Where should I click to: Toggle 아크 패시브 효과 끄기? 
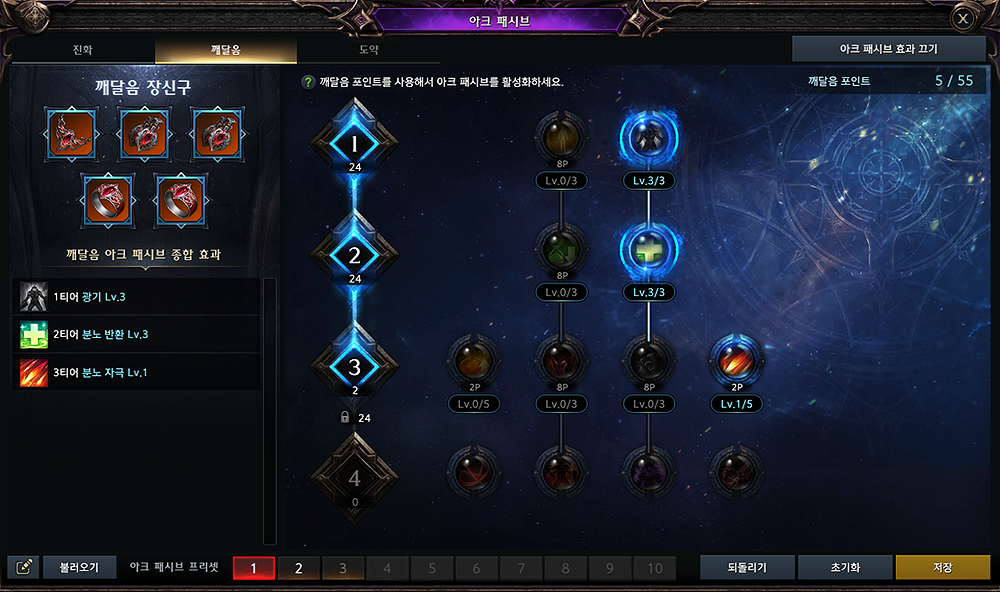point(888,49)
